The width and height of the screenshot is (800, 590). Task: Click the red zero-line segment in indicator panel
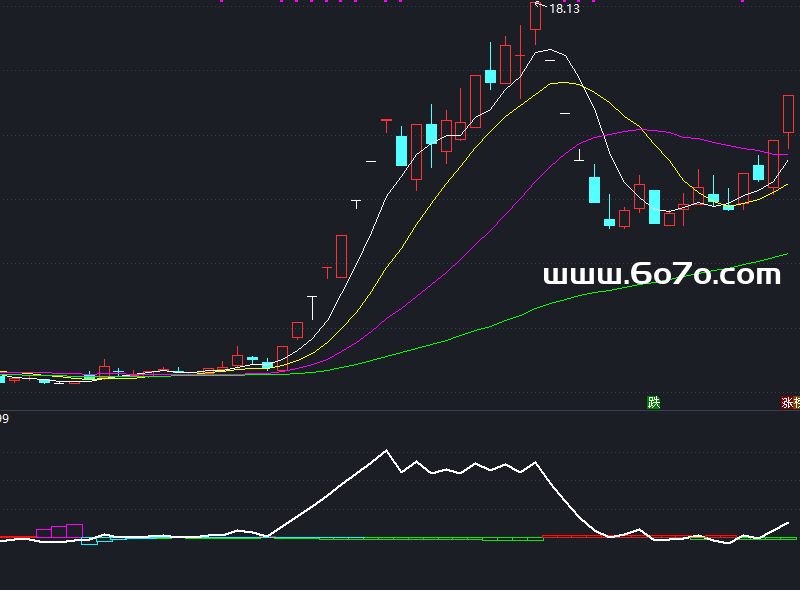coord(15,537)
